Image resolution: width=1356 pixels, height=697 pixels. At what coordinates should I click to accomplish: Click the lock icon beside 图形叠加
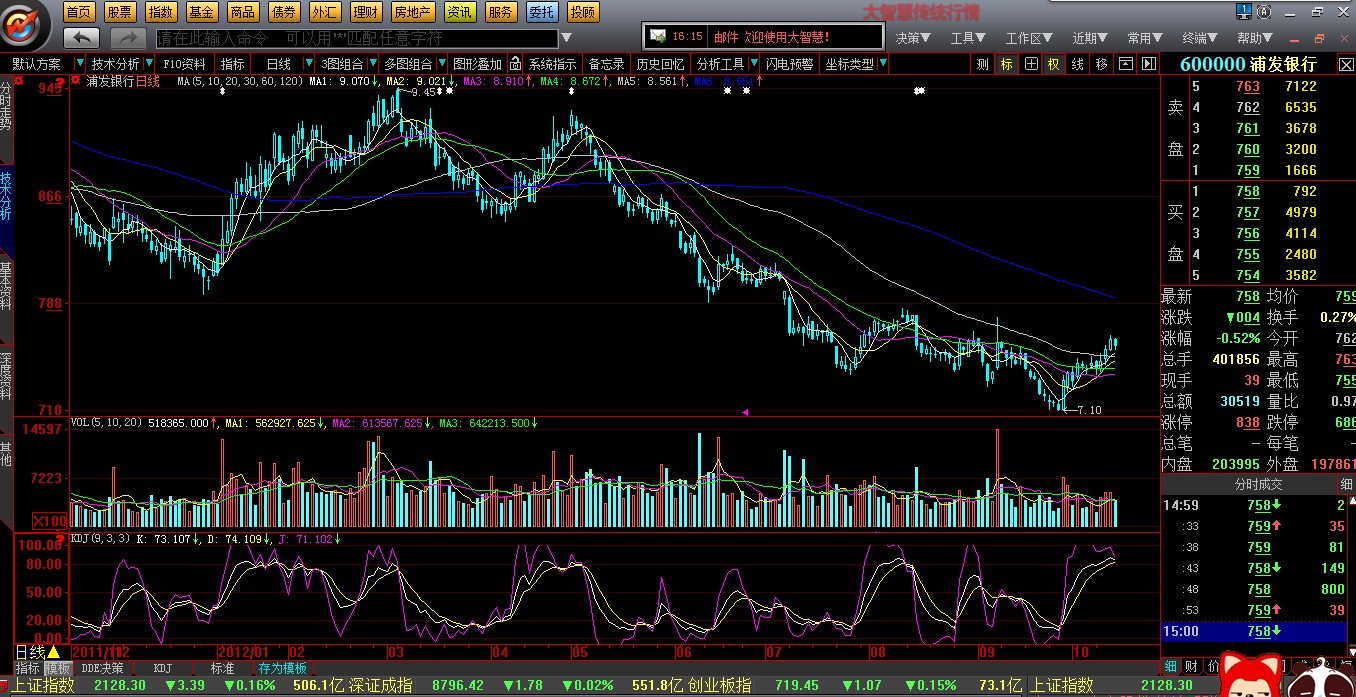point(516,64)
